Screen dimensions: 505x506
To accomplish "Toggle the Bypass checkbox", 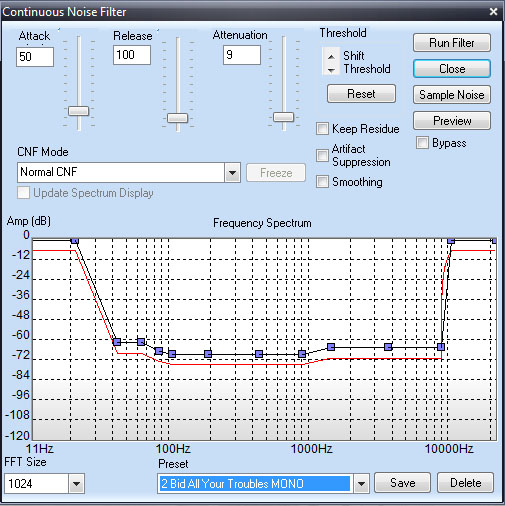I will pyautogui.click(x=422, y=143).
